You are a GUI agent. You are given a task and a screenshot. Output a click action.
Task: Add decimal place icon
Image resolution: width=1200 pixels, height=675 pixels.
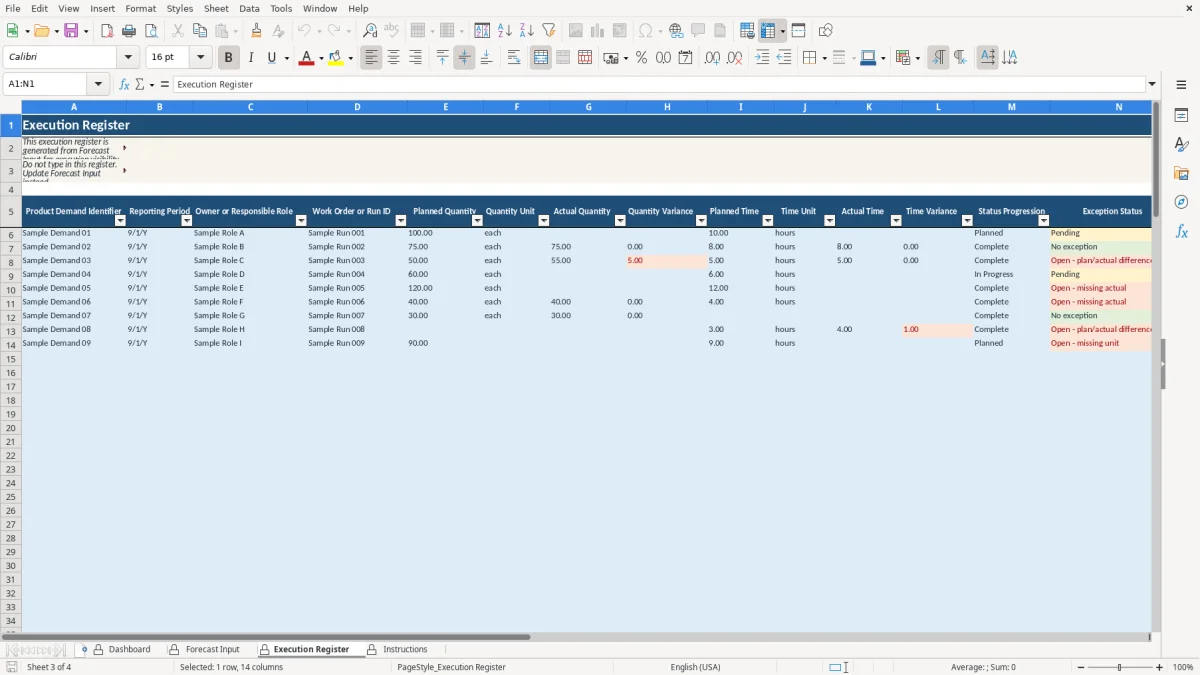click(712, 58)
